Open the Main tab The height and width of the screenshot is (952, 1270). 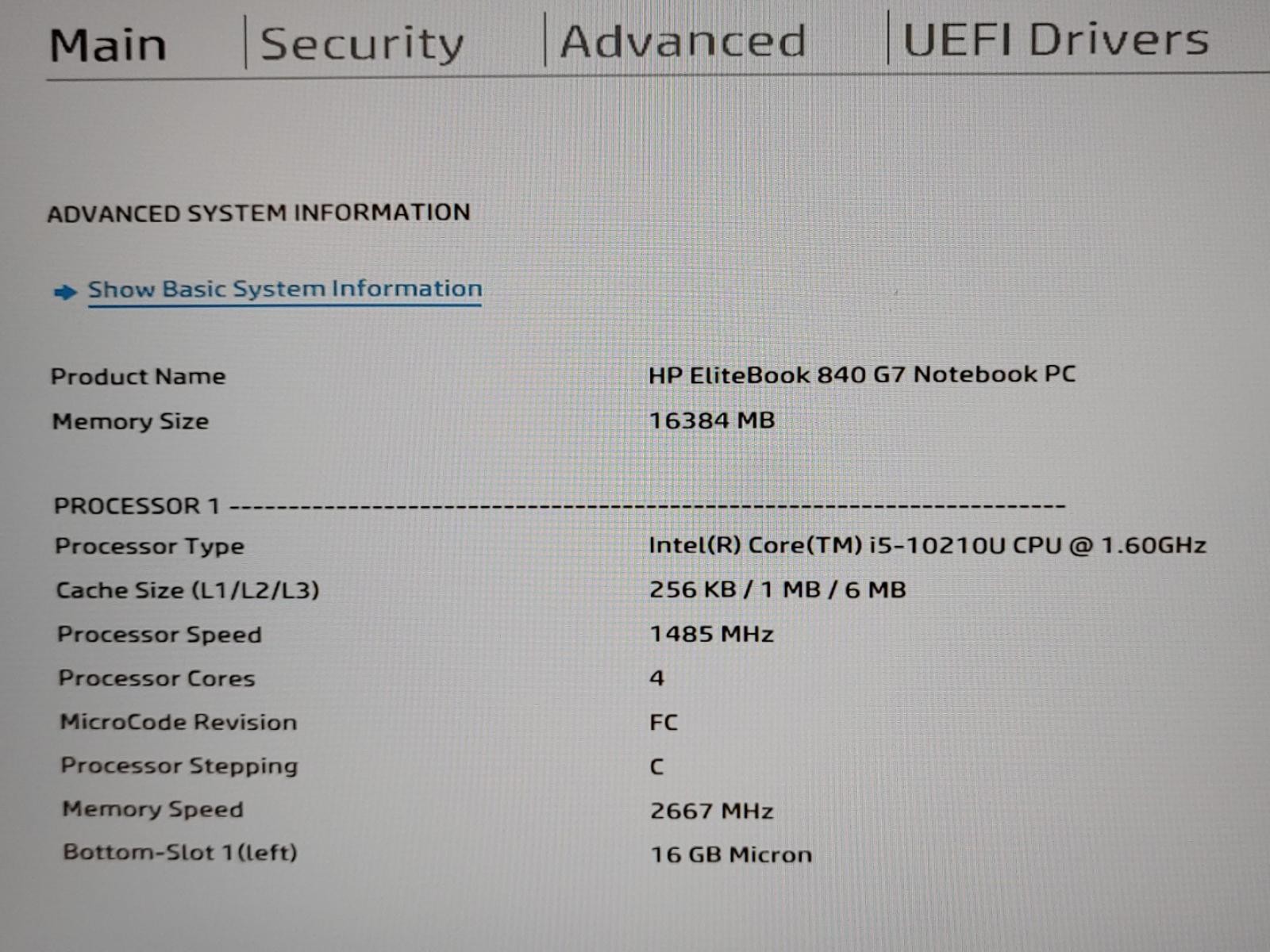point(108,45)
